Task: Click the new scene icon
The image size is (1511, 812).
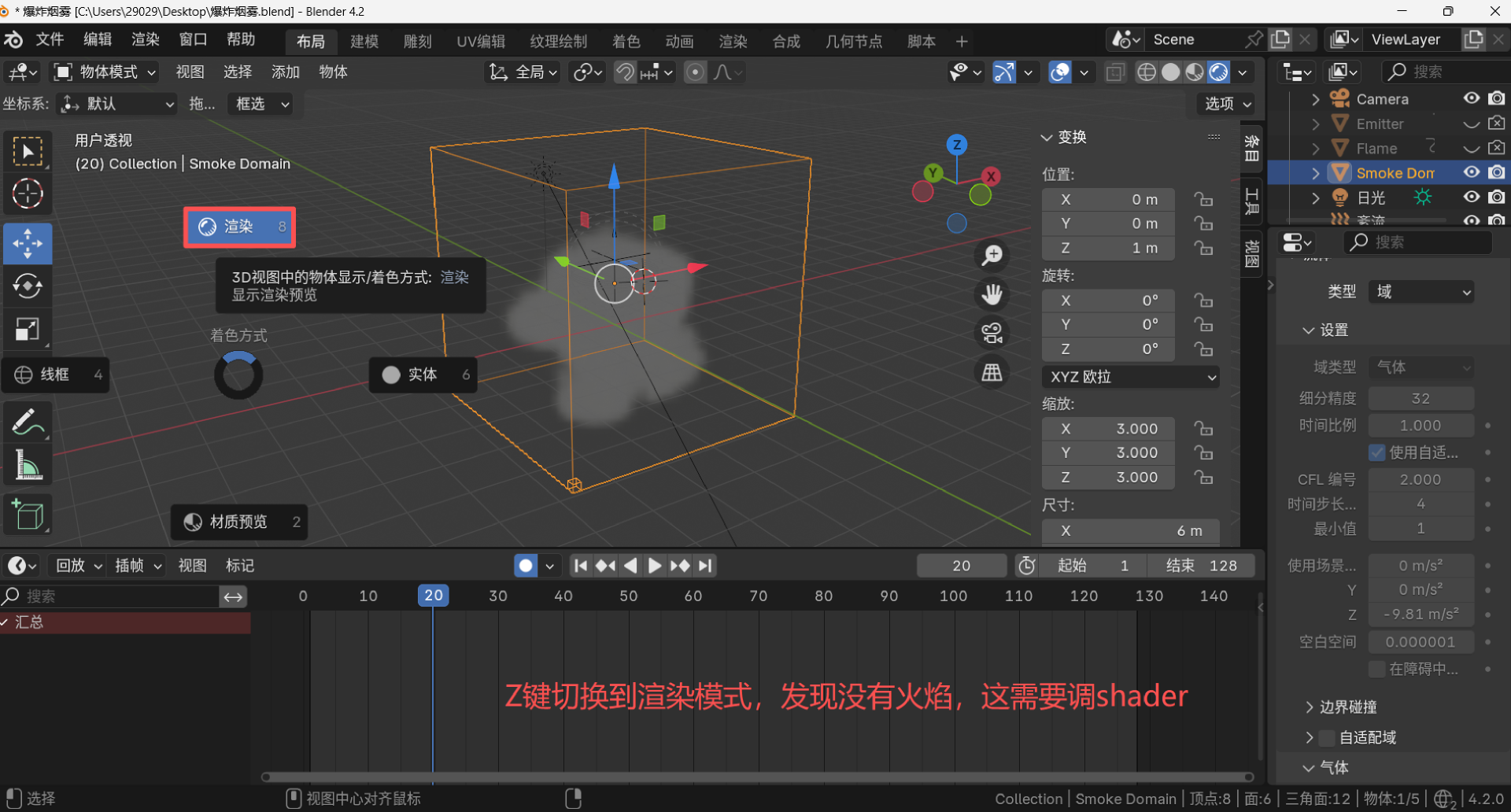Action: click(x=1280, y=39)
